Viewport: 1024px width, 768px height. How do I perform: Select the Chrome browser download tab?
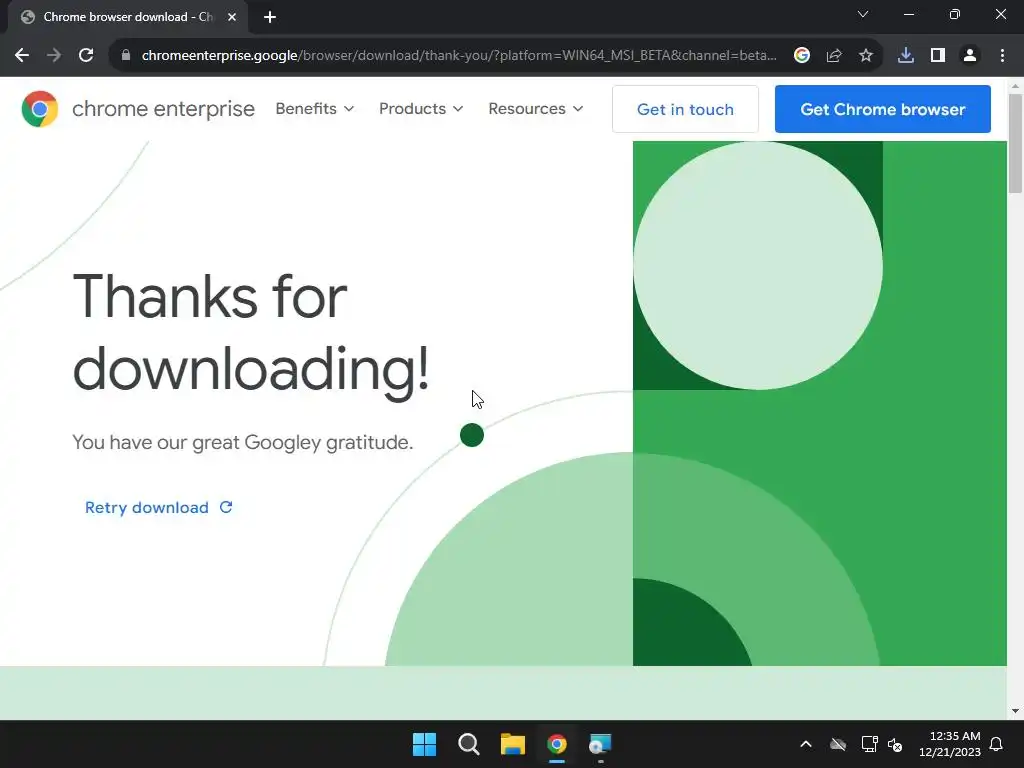[128, 17]
